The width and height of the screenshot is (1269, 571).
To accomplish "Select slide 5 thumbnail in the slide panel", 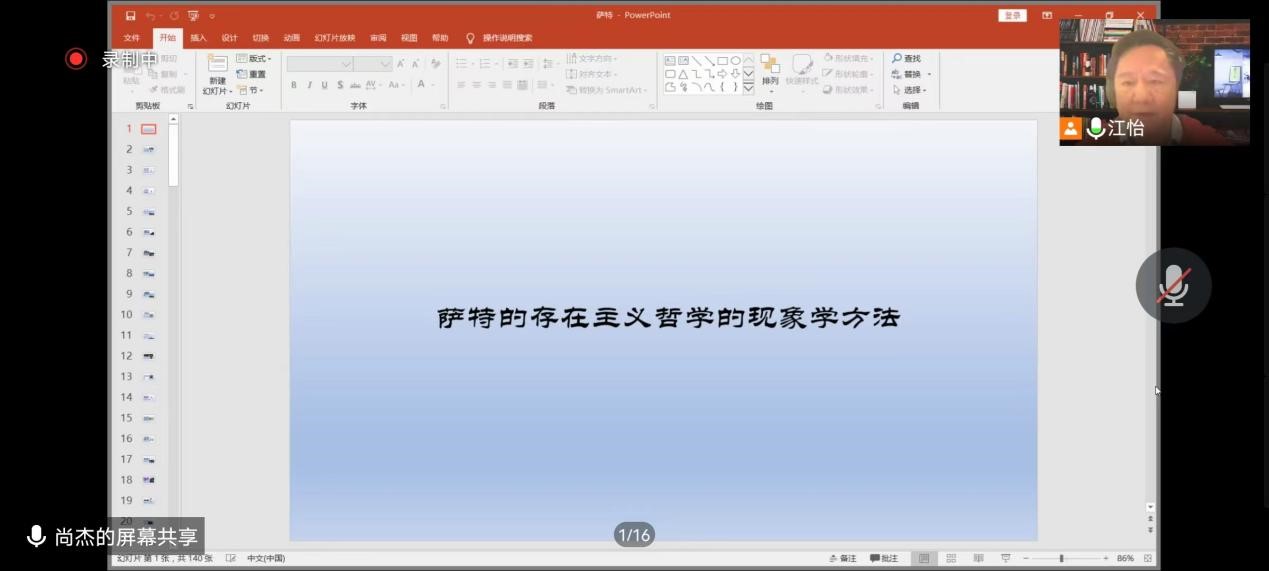I will 148,212.
